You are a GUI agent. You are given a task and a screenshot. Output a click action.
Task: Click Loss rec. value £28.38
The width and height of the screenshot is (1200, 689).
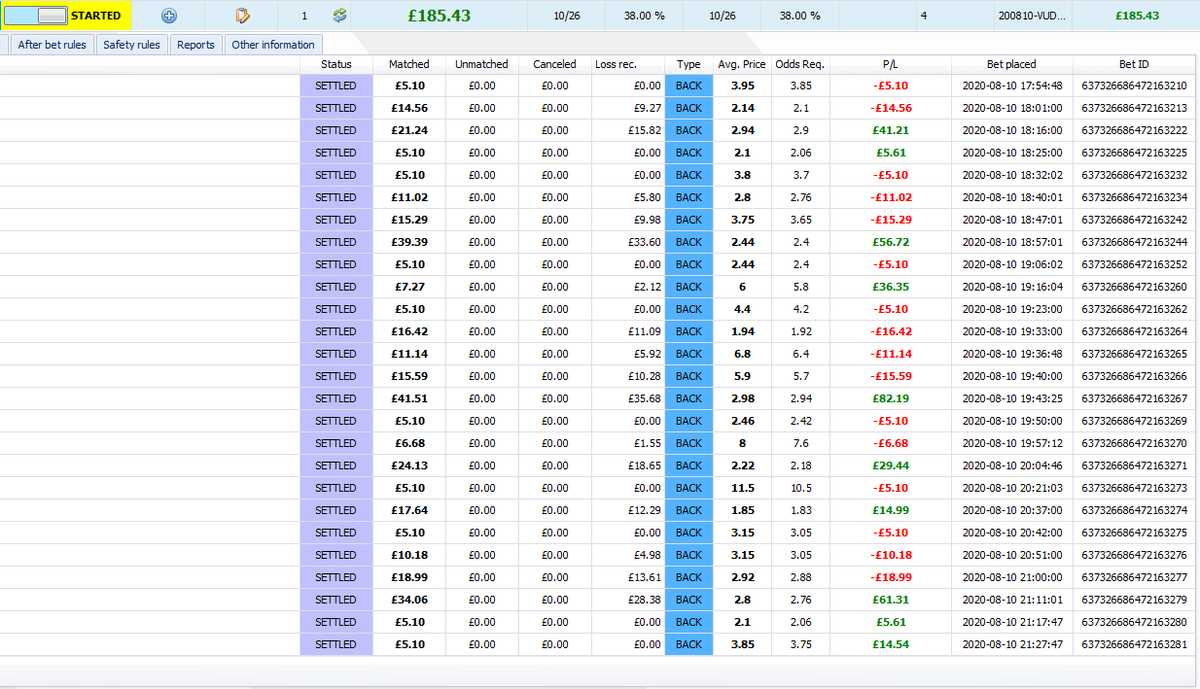click(x=644, y=600)
